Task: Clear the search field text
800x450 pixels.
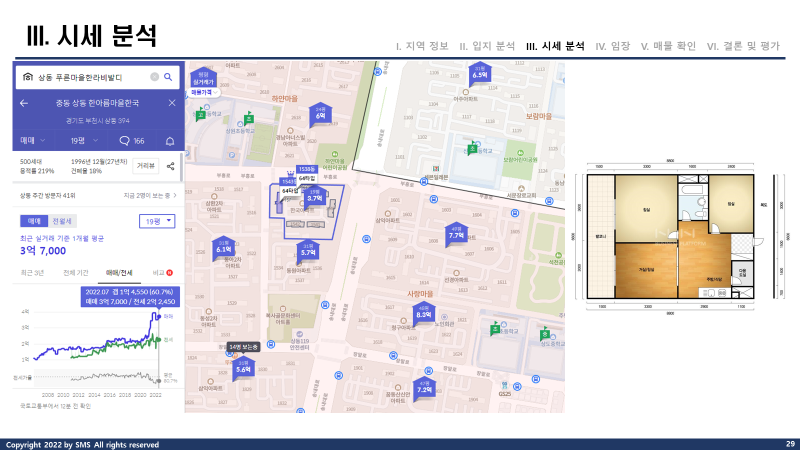Action: pos(154,77)
